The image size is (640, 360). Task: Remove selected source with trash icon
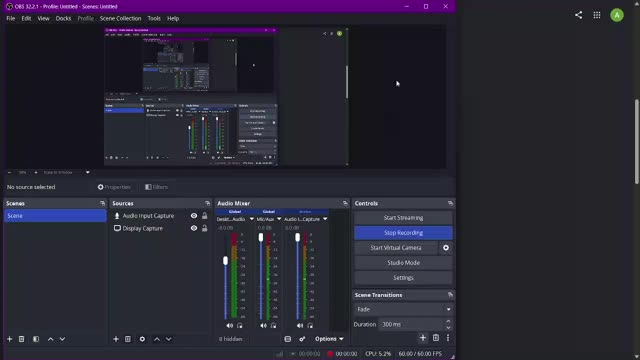click(x=128, y=339)
